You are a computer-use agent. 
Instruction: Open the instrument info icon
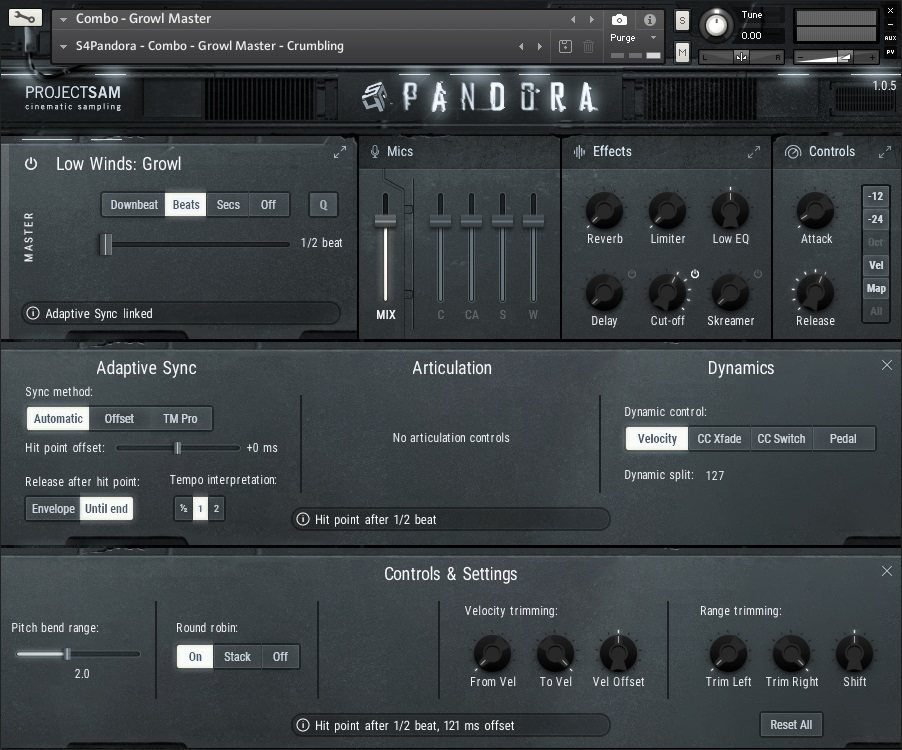pos(649,20)
